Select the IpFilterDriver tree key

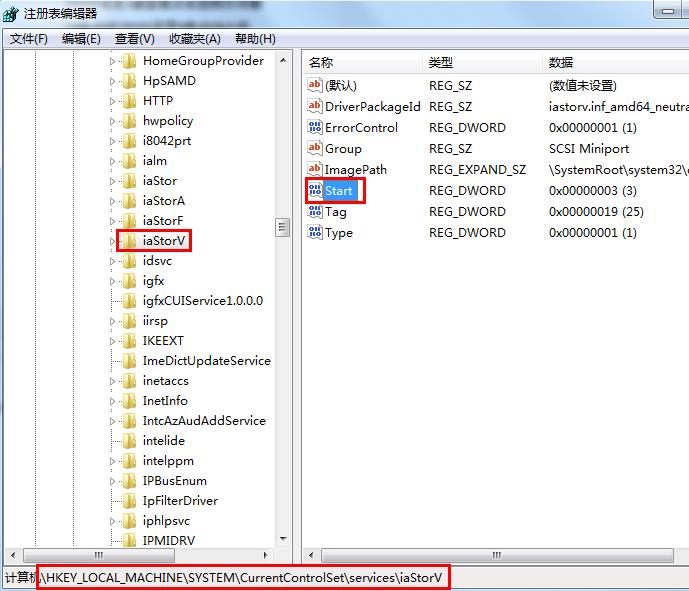(180, 501)
